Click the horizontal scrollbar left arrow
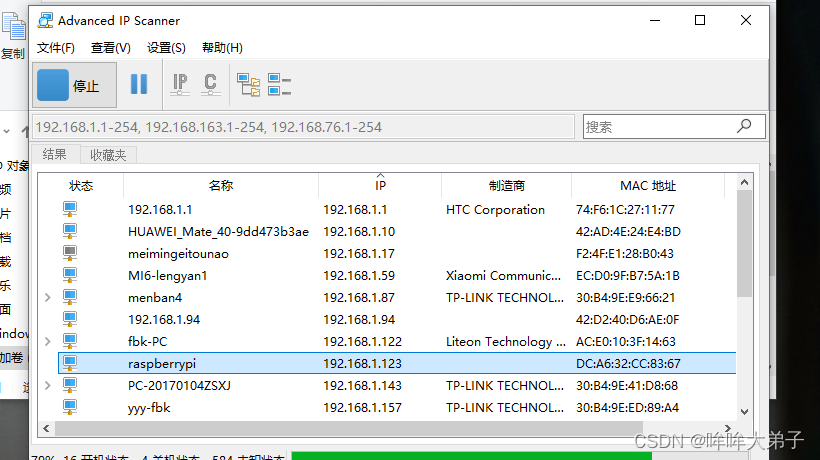 (x=47, y=429)
